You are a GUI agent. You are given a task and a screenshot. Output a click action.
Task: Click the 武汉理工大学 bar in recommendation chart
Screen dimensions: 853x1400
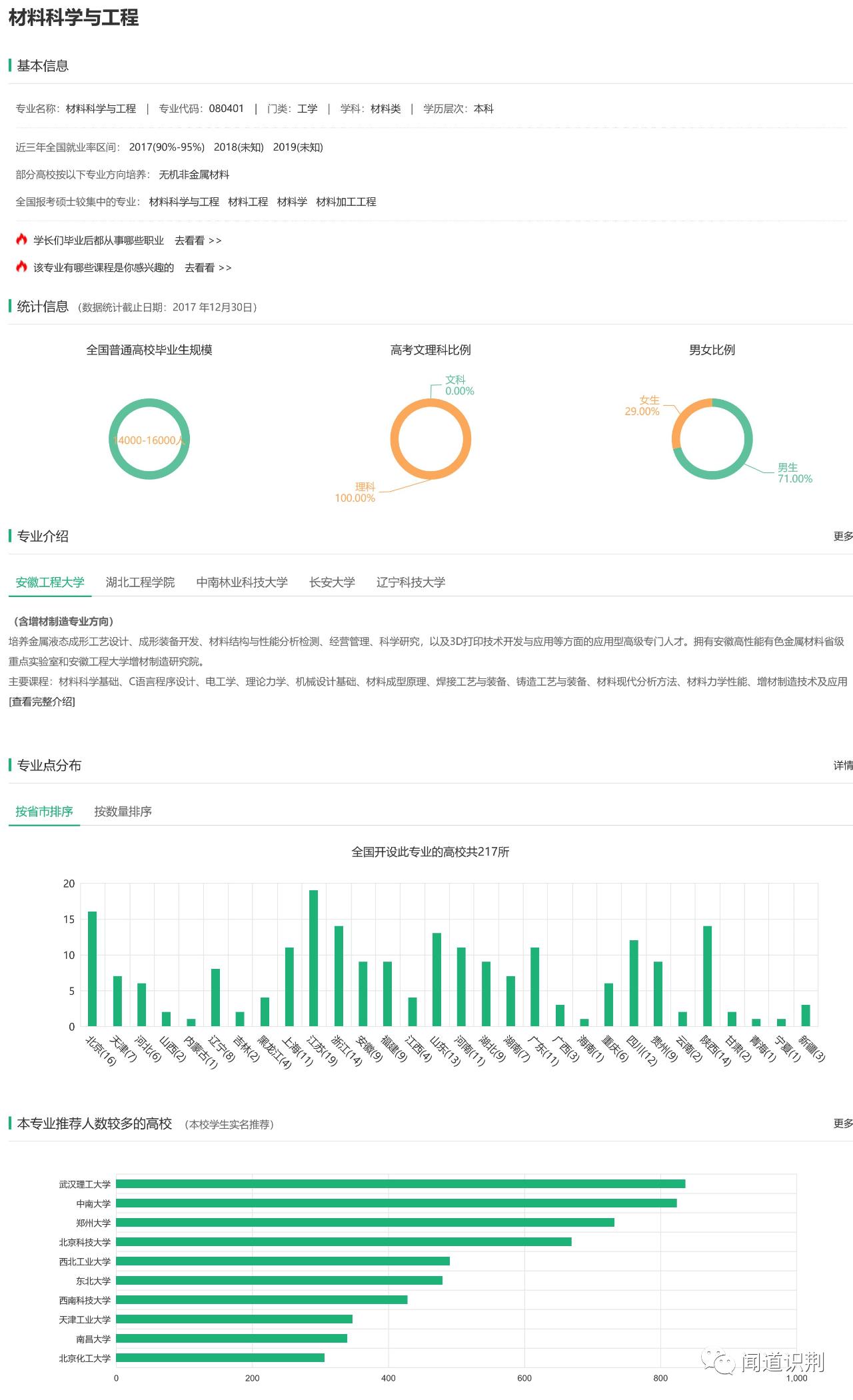coord(401,1183)
